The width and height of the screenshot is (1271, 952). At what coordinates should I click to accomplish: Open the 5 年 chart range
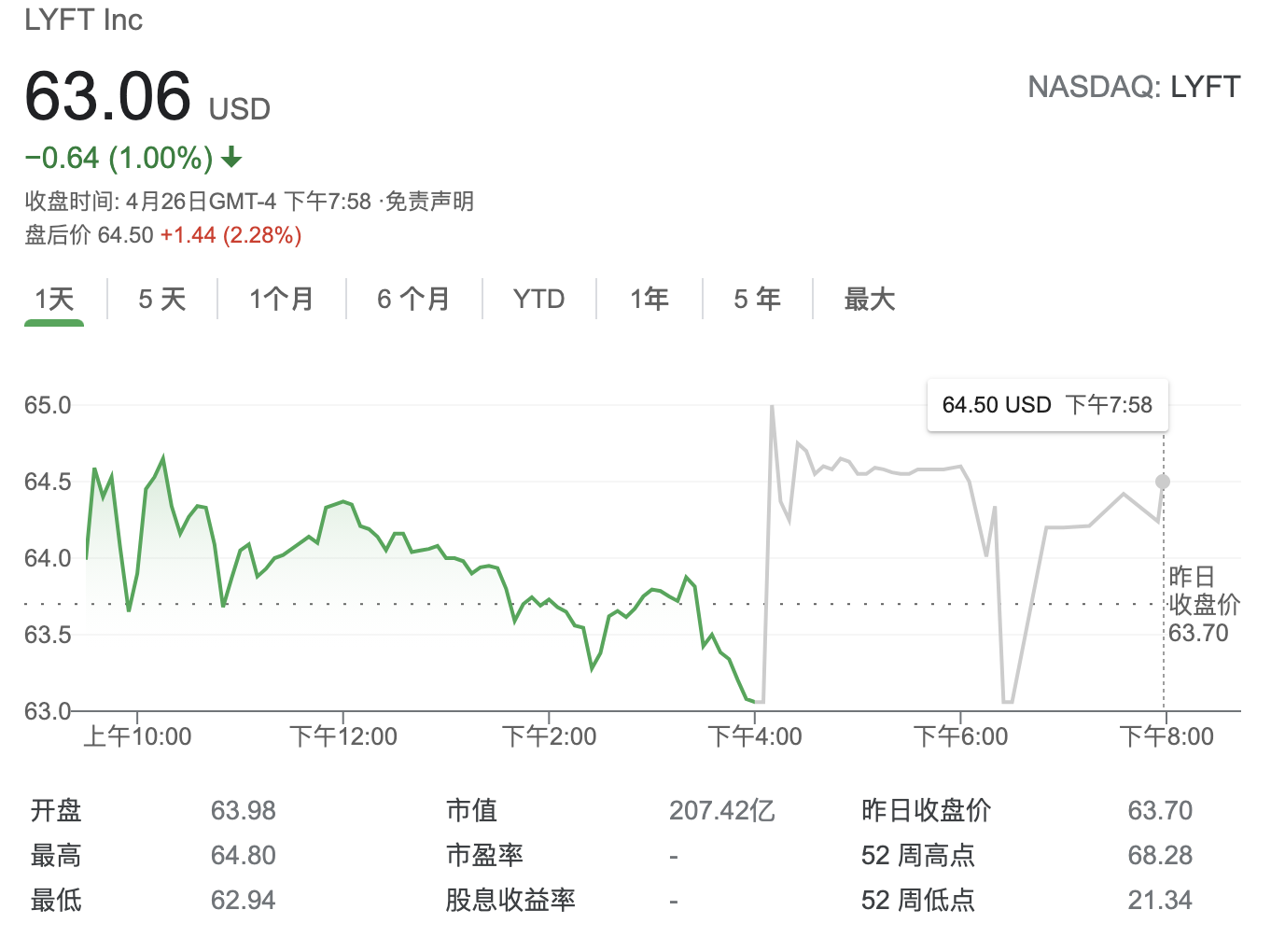[x=757, y=300]
